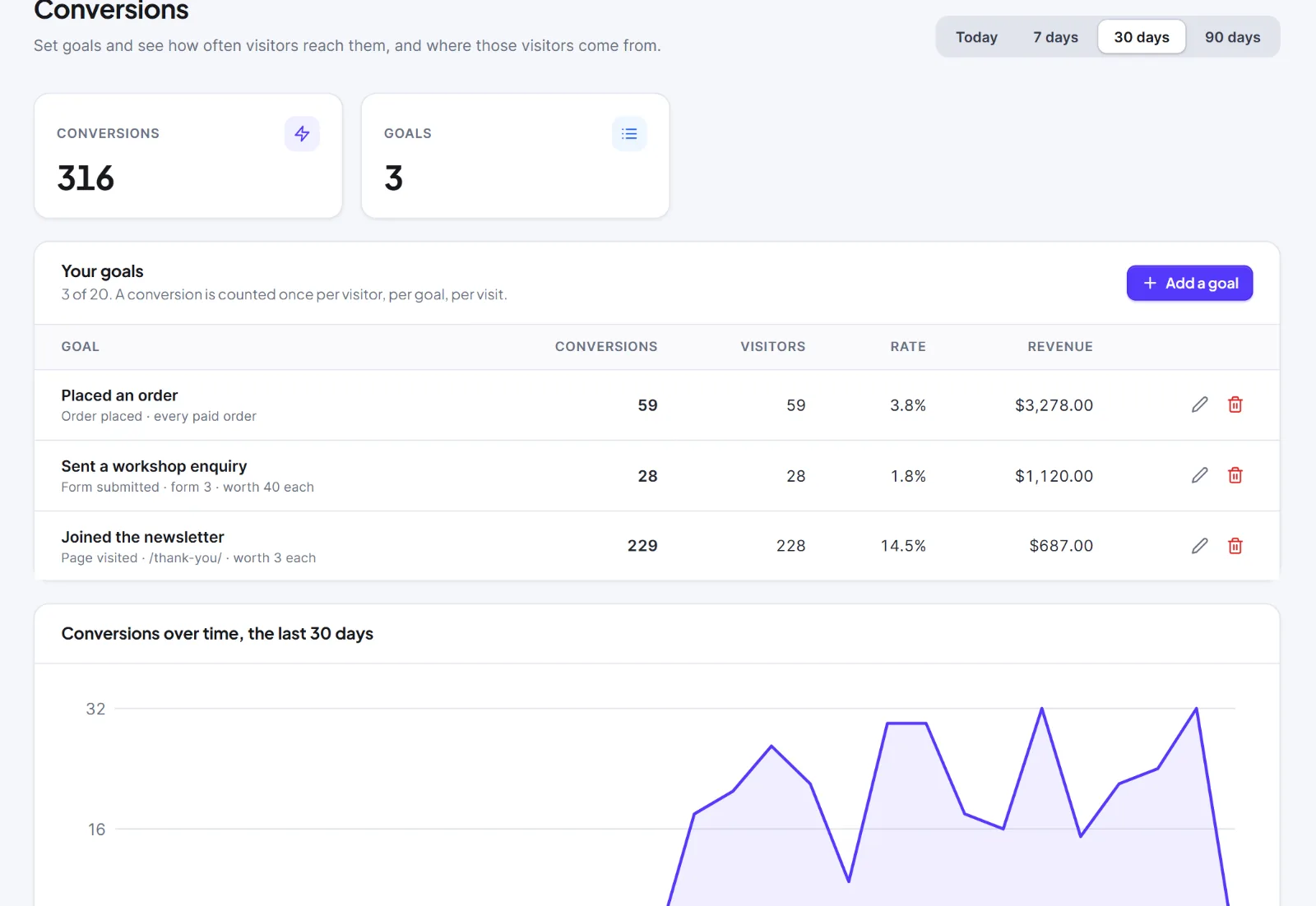Click the $3,278.00 revenue value

point(1054,405)
